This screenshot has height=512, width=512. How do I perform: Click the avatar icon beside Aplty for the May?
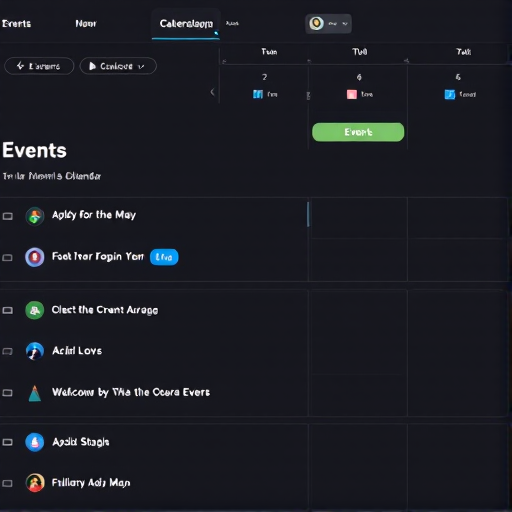[x=35, y=216]
